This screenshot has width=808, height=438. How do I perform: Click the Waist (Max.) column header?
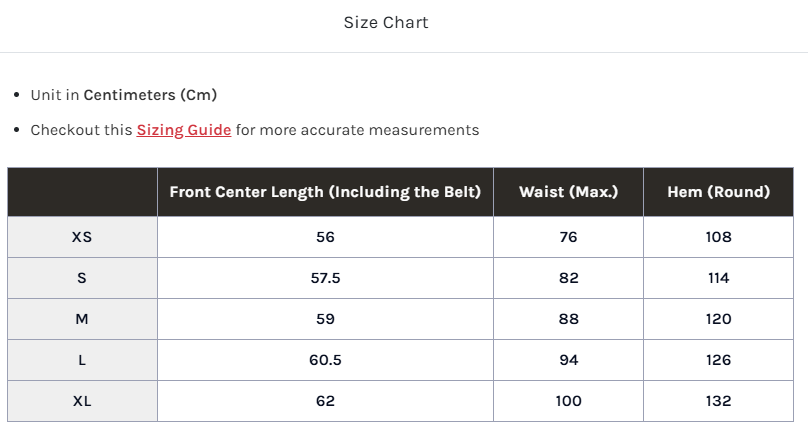(568, 192)
